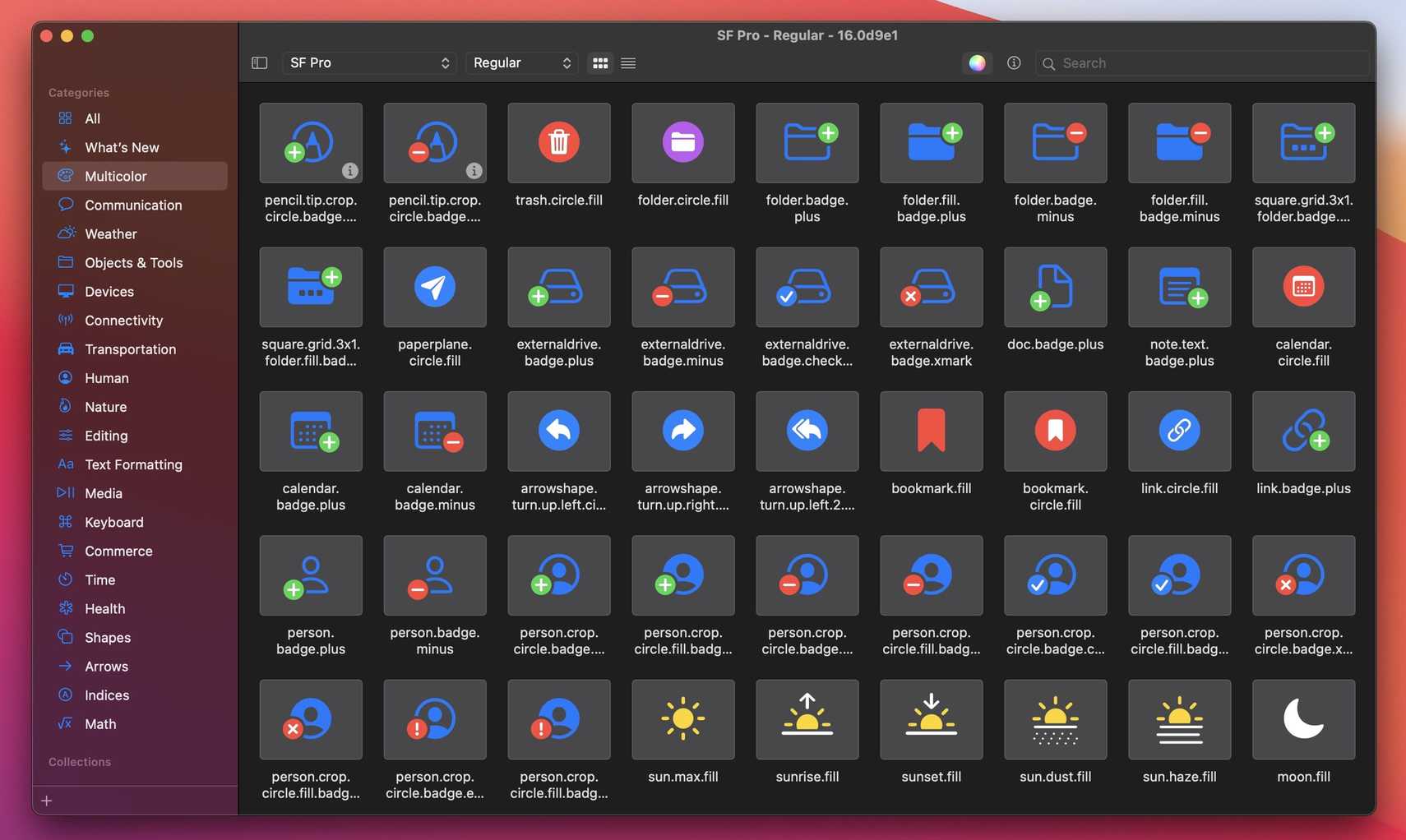Select the sunrise.fill symbol
1406x840 pixels.
[807, 718]
